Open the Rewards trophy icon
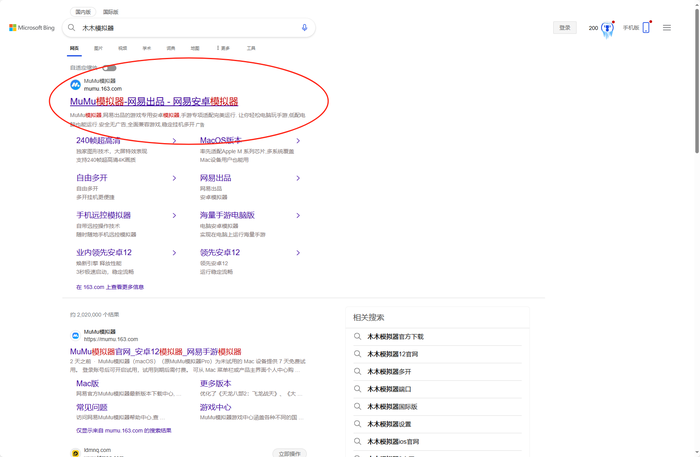Image resolution: width=700 pixels, height=457 pixels. tap(607, 29)
